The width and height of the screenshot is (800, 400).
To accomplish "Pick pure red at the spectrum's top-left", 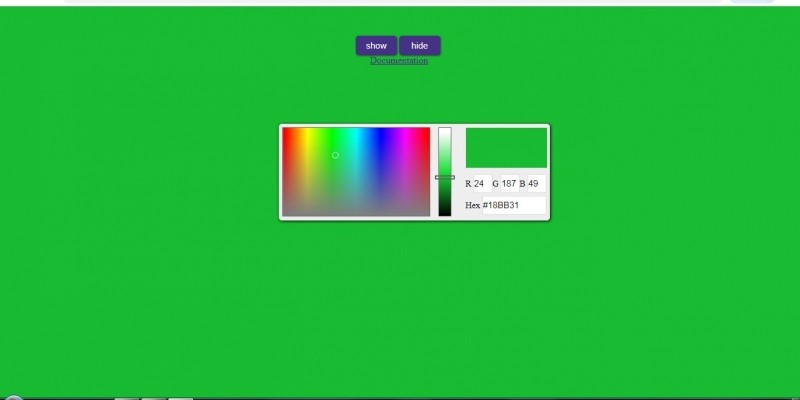I will (285, 130).
